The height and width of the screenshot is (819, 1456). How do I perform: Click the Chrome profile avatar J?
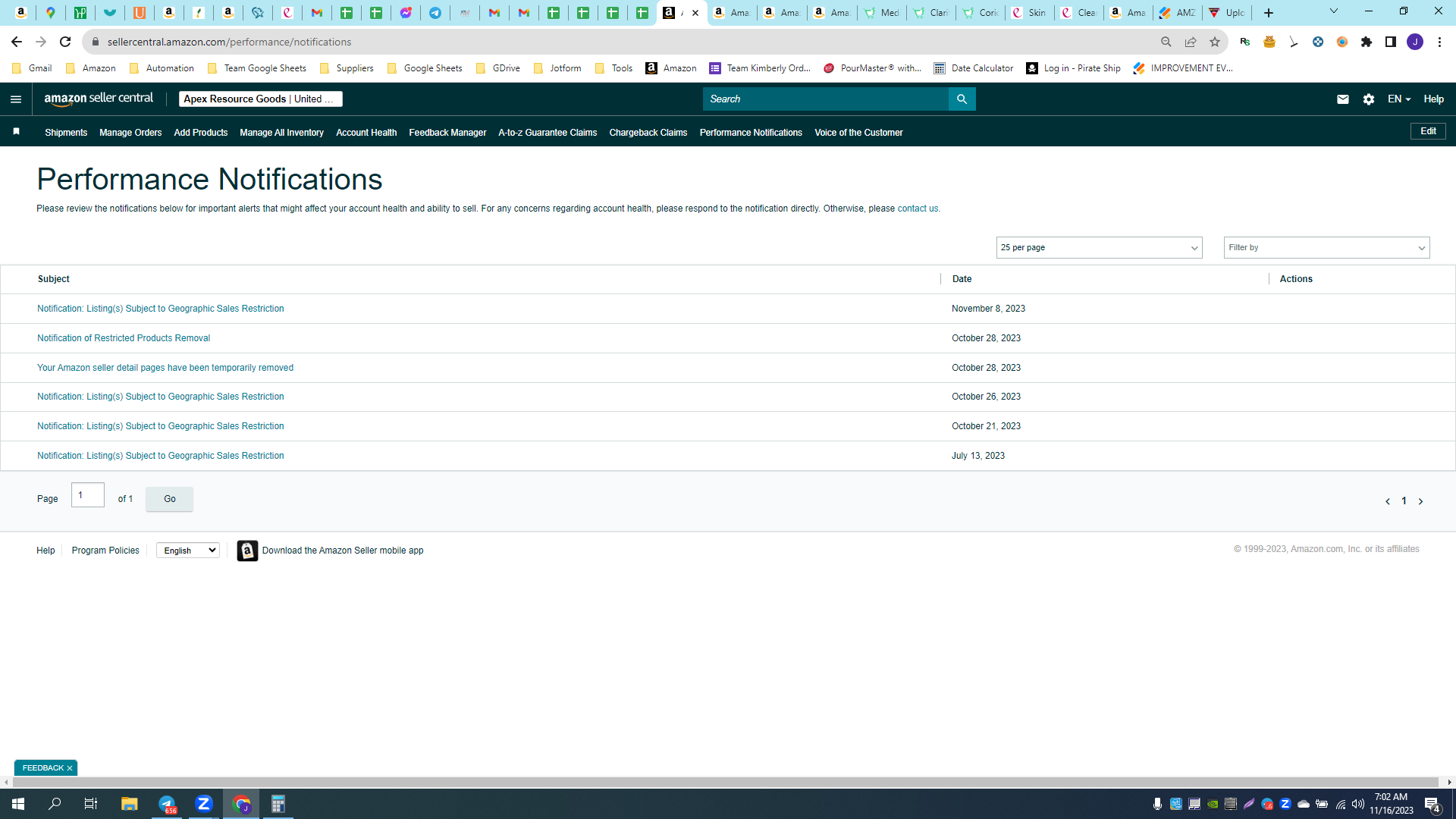(x=1415, y=42)
